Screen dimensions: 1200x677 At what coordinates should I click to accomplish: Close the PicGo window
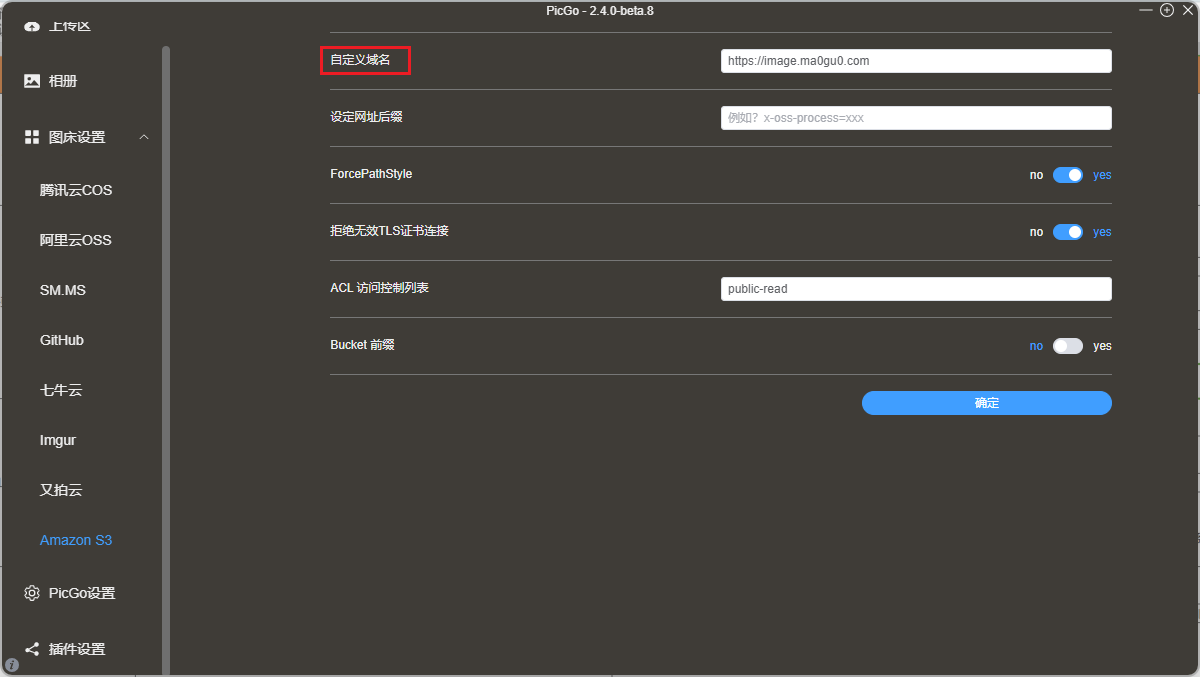click(x=1188, y=10)
